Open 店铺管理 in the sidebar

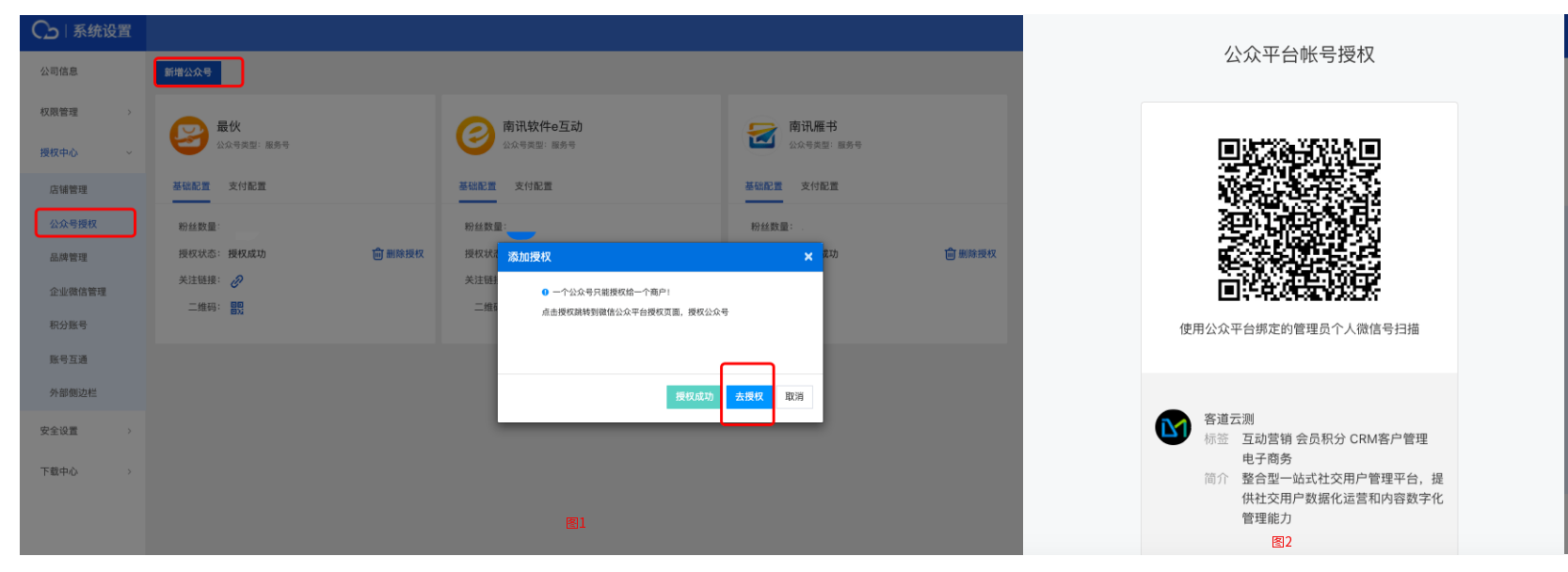[x=69, y=190]
